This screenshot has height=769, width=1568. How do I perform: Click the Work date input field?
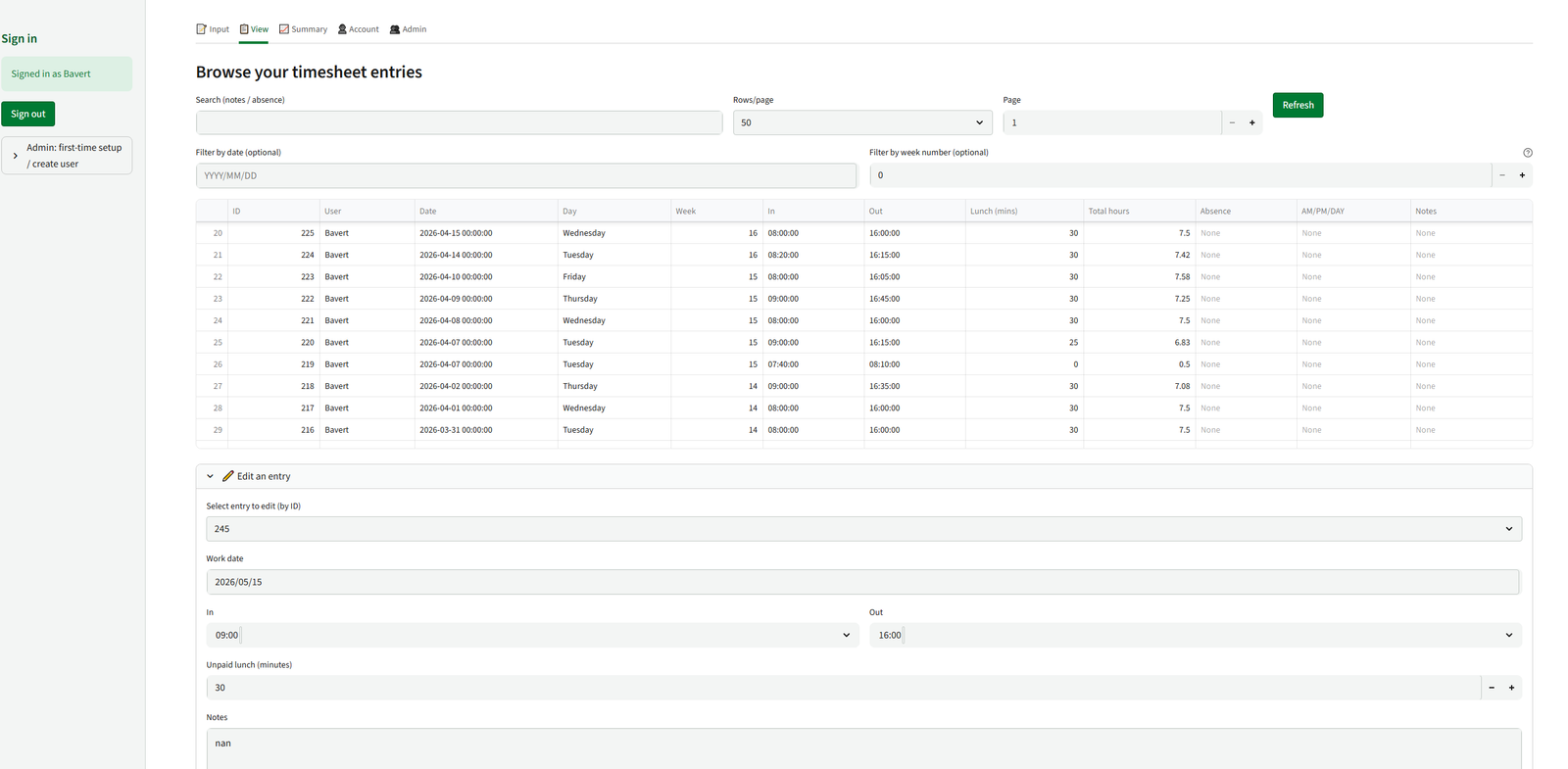[x=862, y=582]
